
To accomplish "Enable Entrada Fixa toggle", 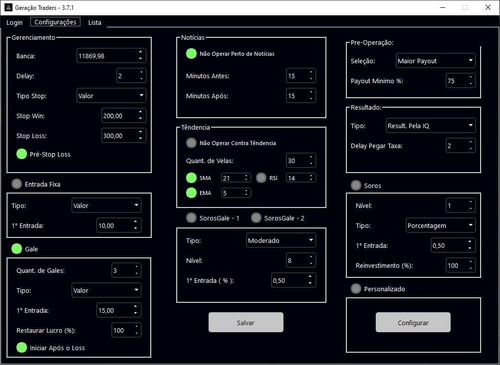I will tap(17, 184).
